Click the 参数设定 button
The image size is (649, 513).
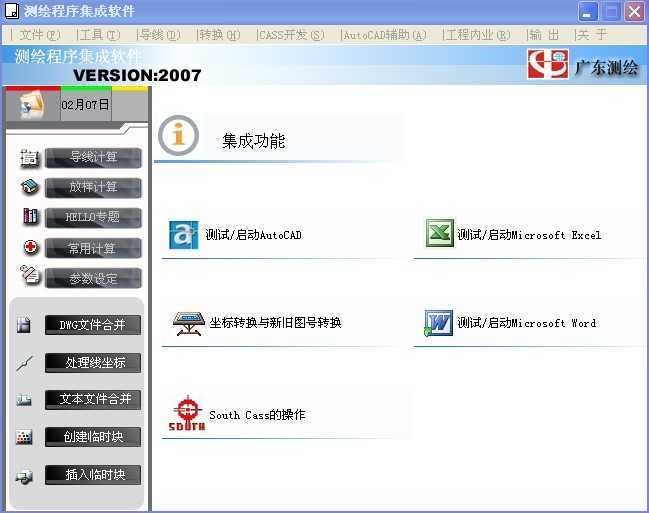coord(93,278)
